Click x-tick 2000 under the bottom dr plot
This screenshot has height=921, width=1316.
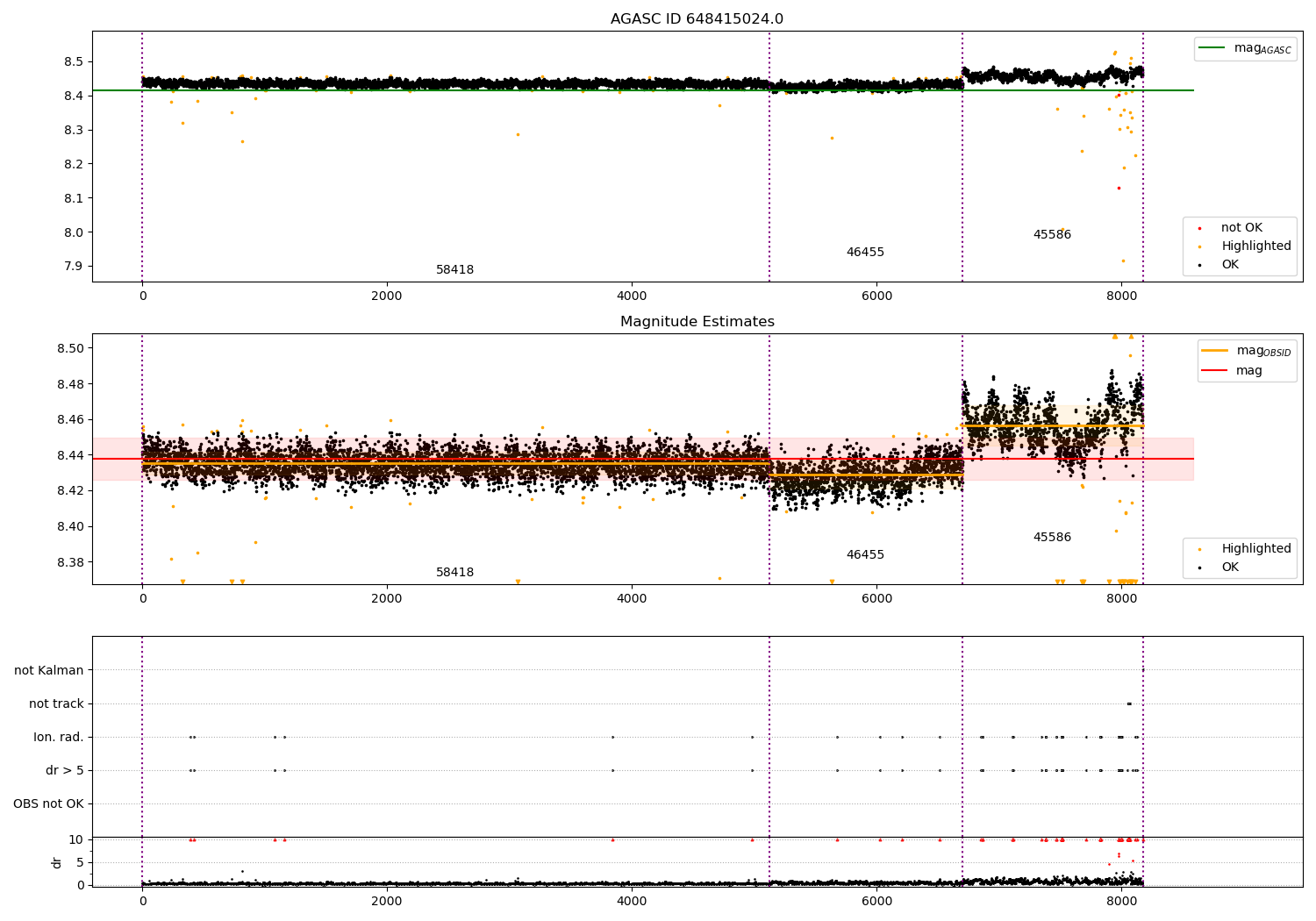pos(387,902)
